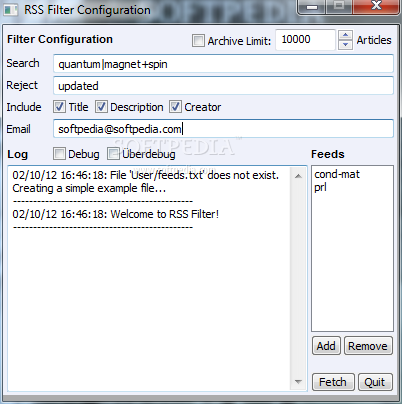Minimize the RSS Filter Configuration window

tap(311, 7)
